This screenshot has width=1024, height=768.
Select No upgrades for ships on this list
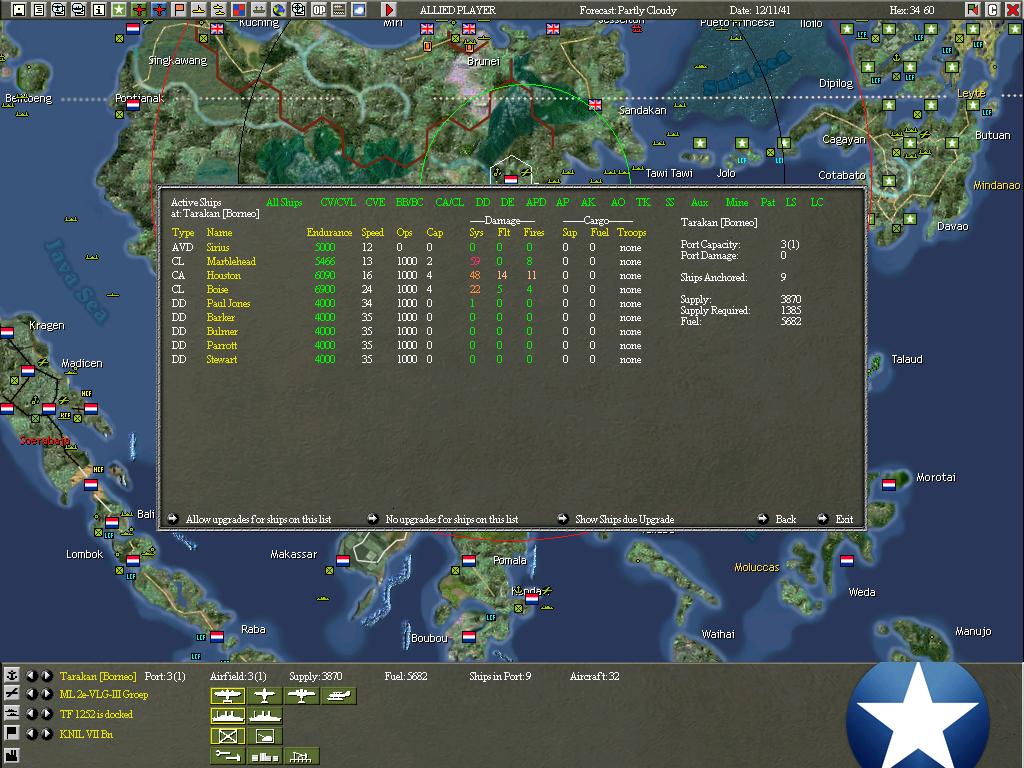pyautogui.click(x=452, y=519)
